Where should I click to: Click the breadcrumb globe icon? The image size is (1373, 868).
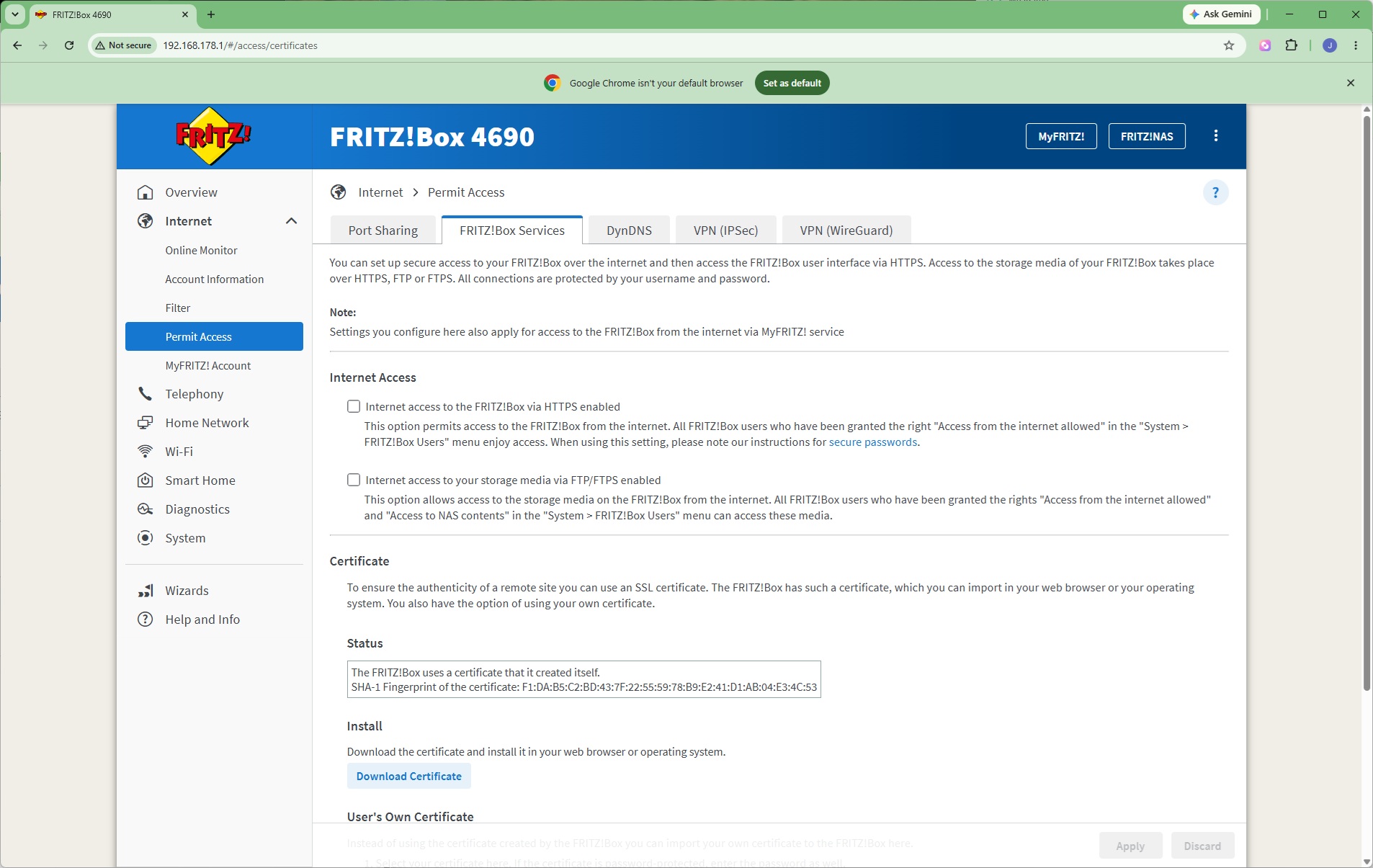pyautogui.click(x=339, y=192)
